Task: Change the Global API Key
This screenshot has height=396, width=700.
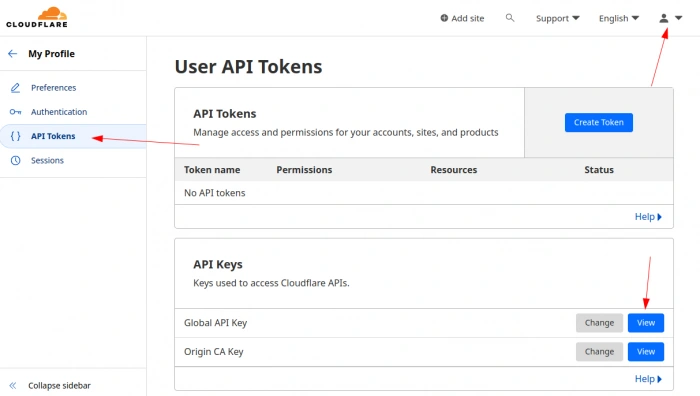Action: [x=599, y=323]
